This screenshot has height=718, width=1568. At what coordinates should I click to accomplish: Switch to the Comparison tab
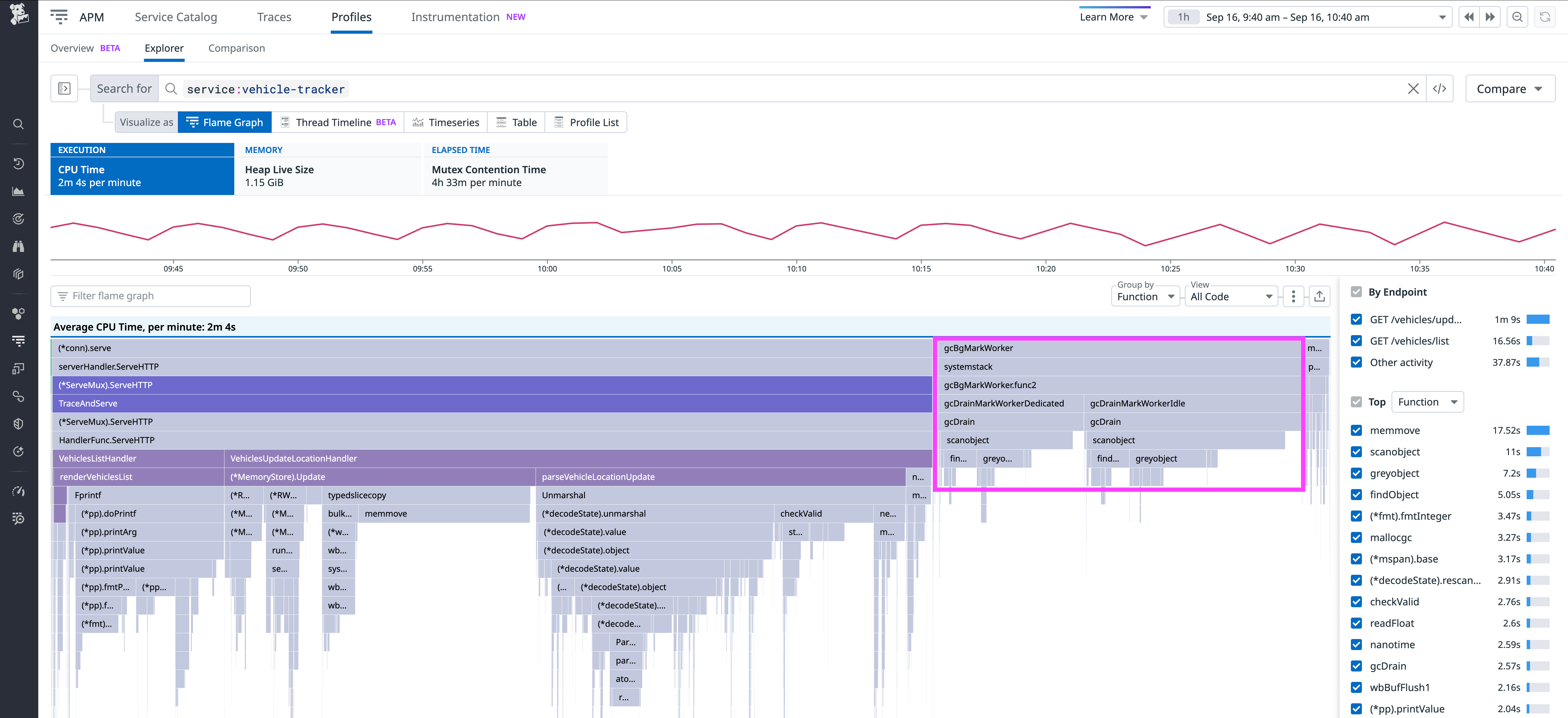pyautogui.click(x=236, y=48)
